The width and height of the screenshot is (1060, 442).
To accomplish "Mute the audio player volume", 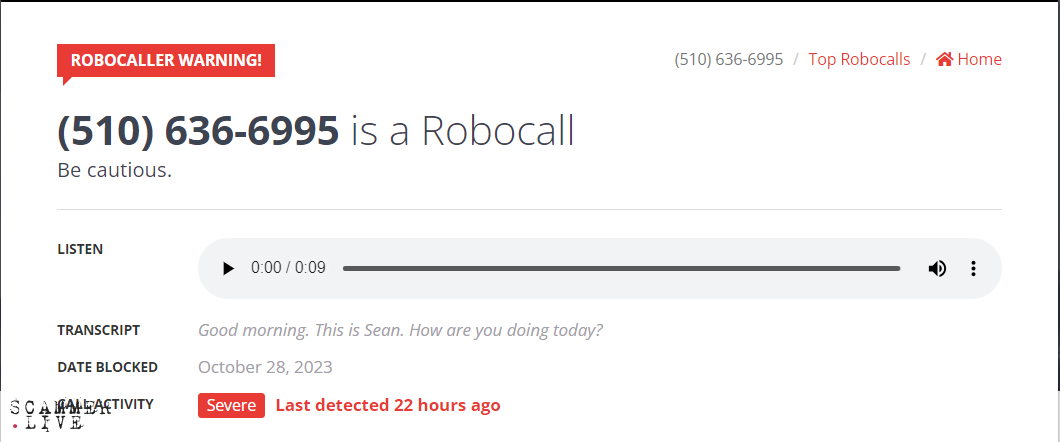I will click(936, 268).
